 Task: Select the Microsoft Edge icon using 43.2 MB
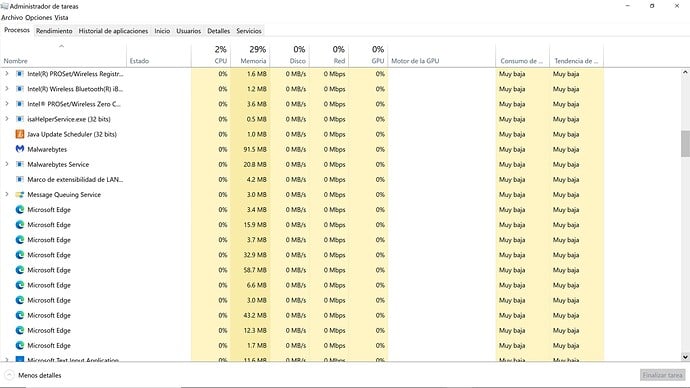(x=20, y=315)
